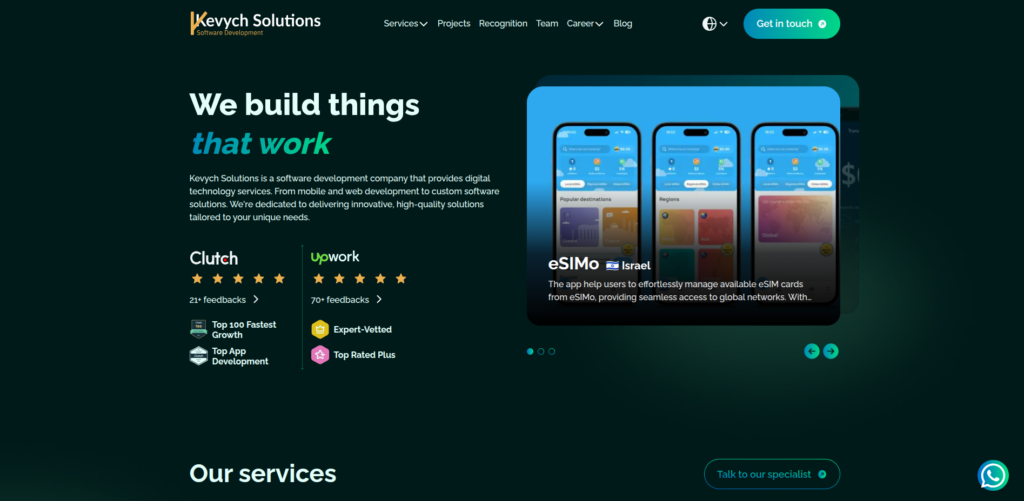Click the Clutch five-star rating
This screenshot has width=1024, height=501.
pos(238,279)
